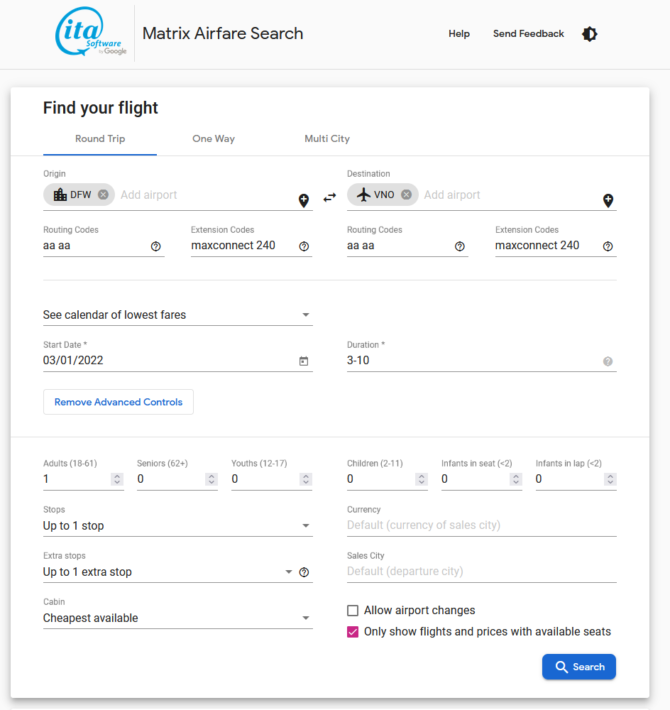Viewport: 670px width, 710px height.
Task: Click the Sales City input field
Action: [482, 571]
